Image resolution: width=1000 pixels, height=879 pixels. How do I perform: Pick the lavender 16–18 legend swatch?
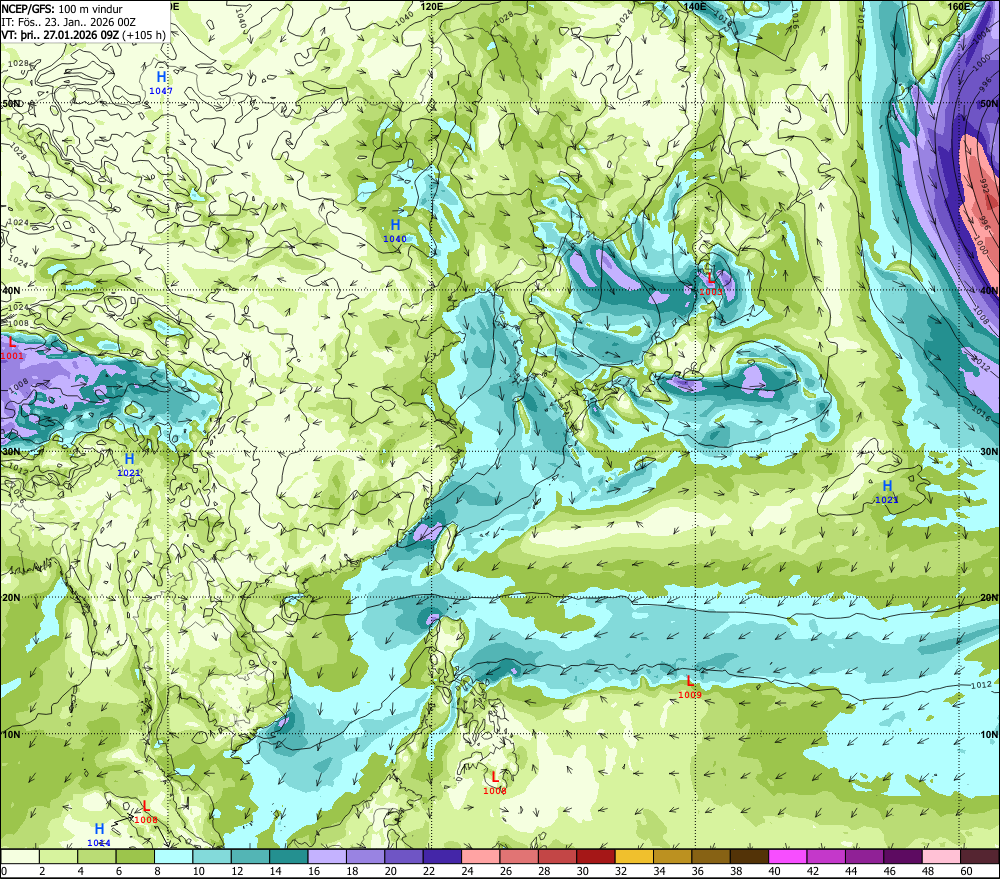(x=327, y=856)
